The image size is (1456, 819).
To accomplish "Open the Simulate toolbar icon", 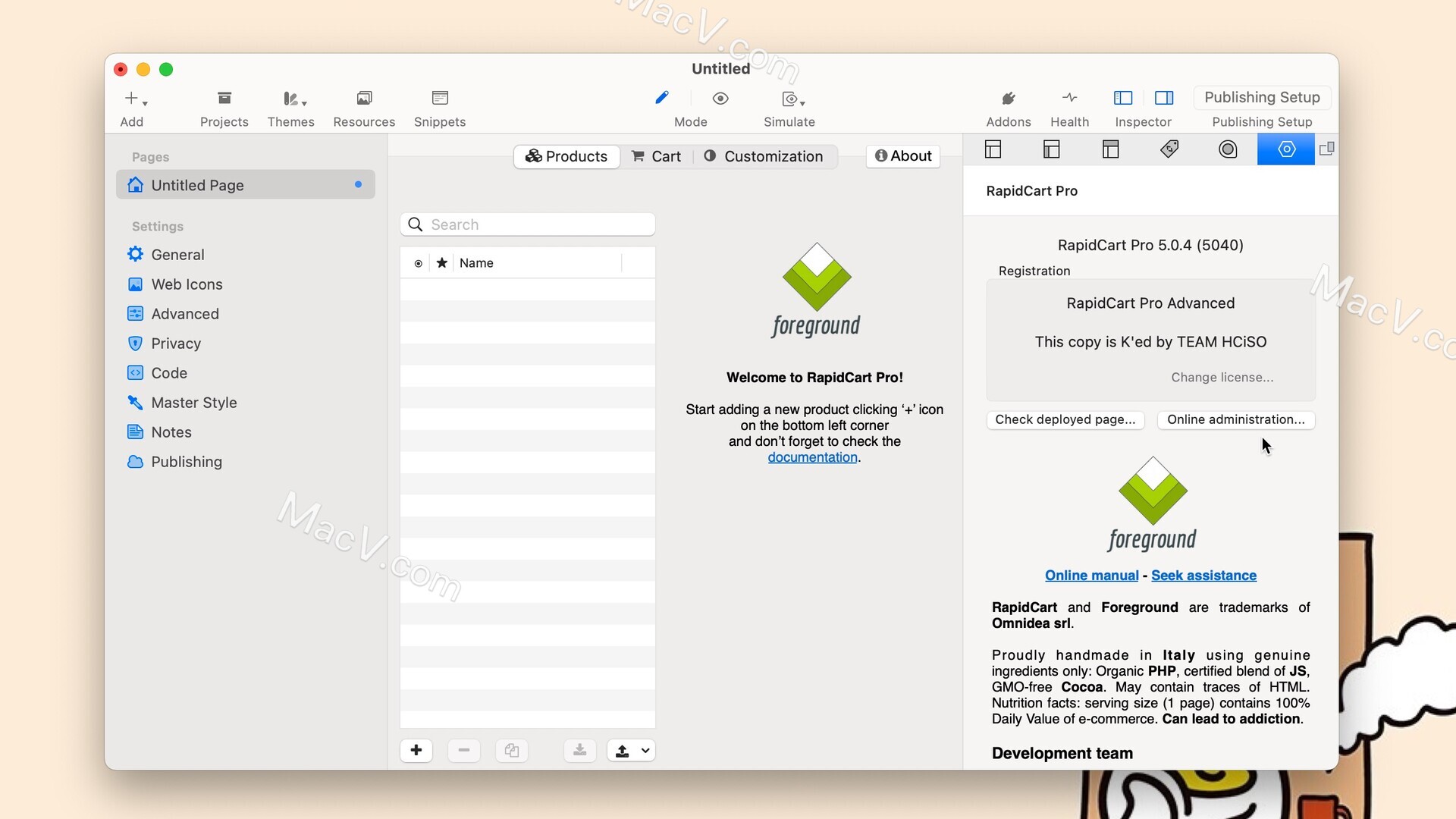I will [x=789, y=99].
